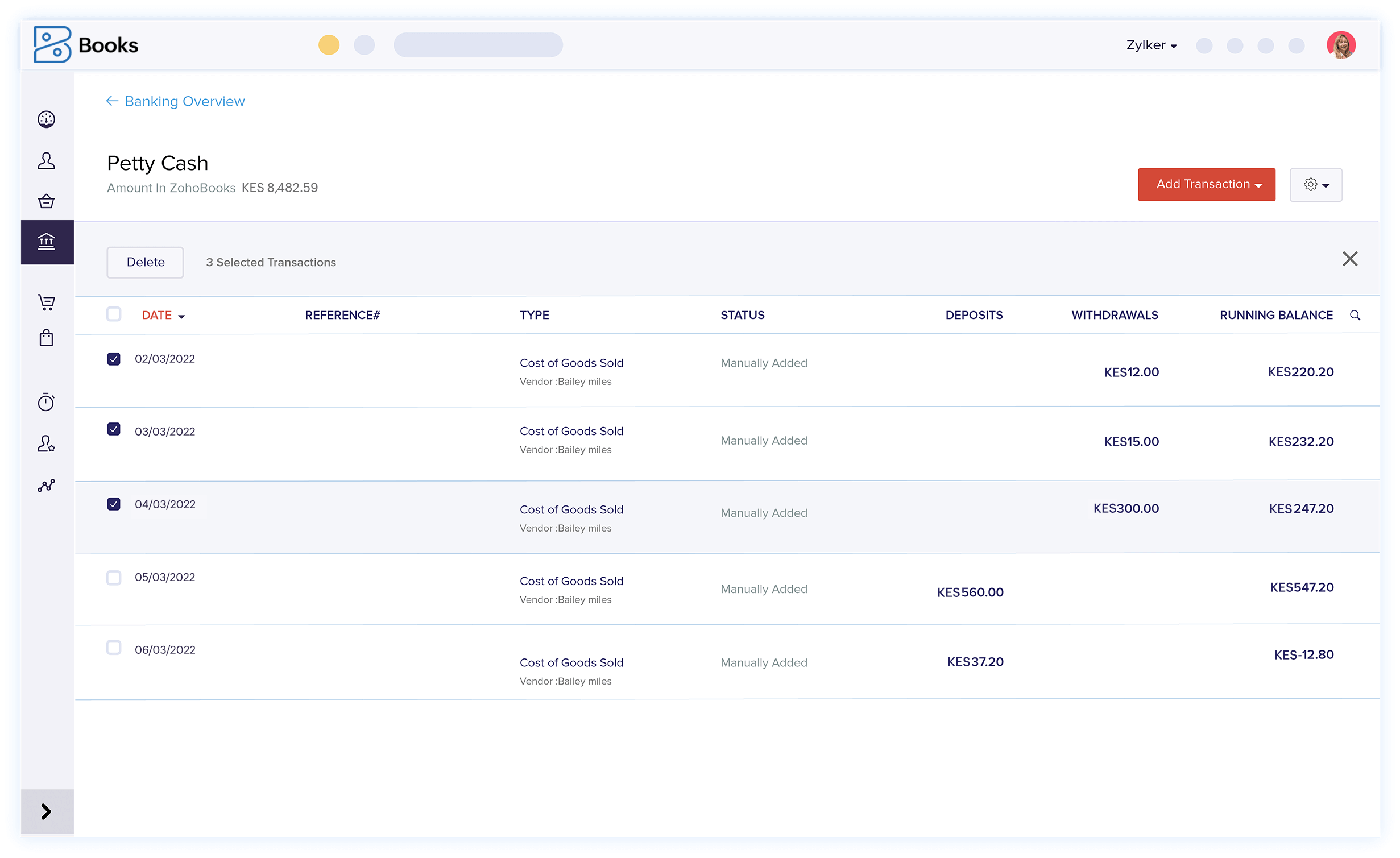Open the search icon in the table header
This screenshot has height=858, width=1400.
tap(1356, 315)
